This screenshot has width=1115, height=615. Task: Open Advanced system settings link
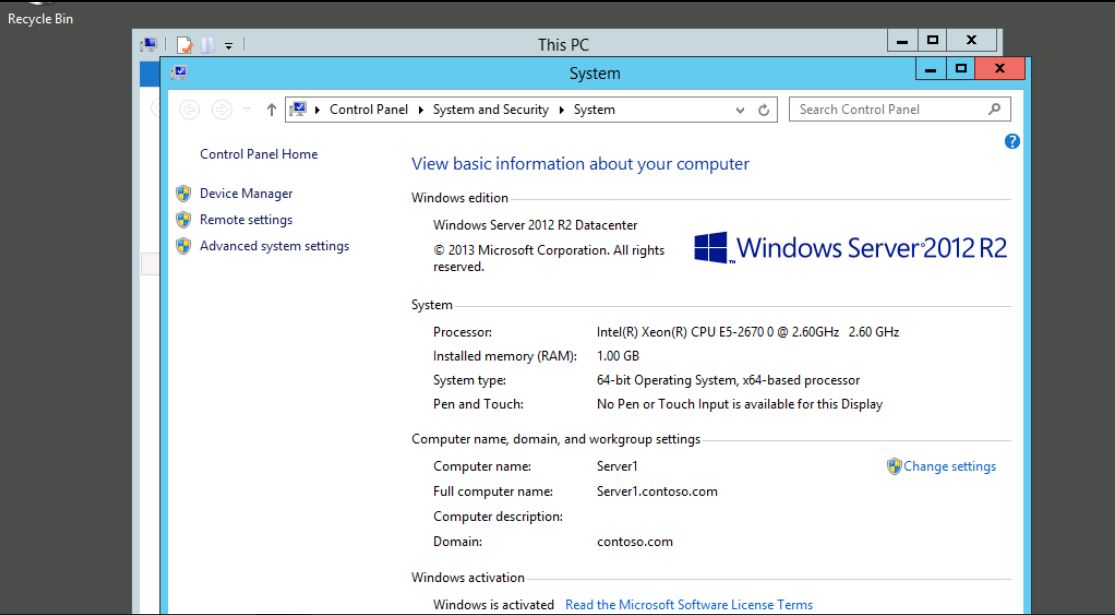click(274, 246)
